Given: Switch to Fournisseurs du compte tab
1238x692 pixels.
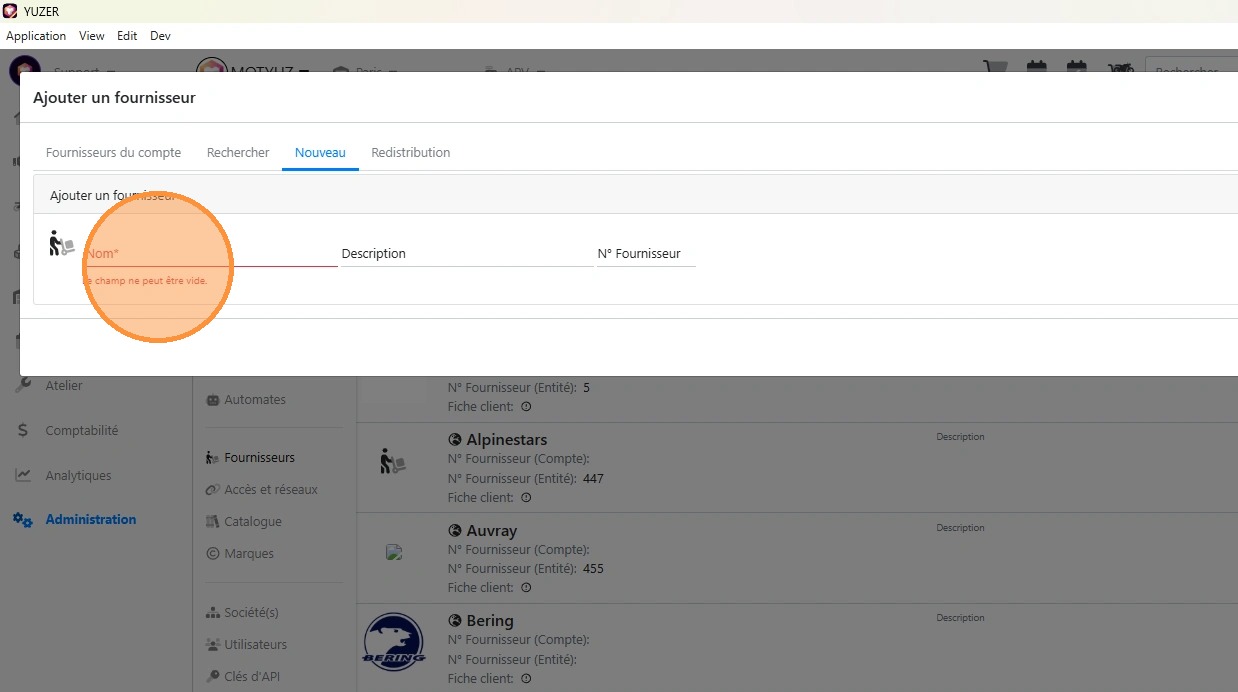Looking at the screenshot, I should pyautogui.click(x=113, y=153).
